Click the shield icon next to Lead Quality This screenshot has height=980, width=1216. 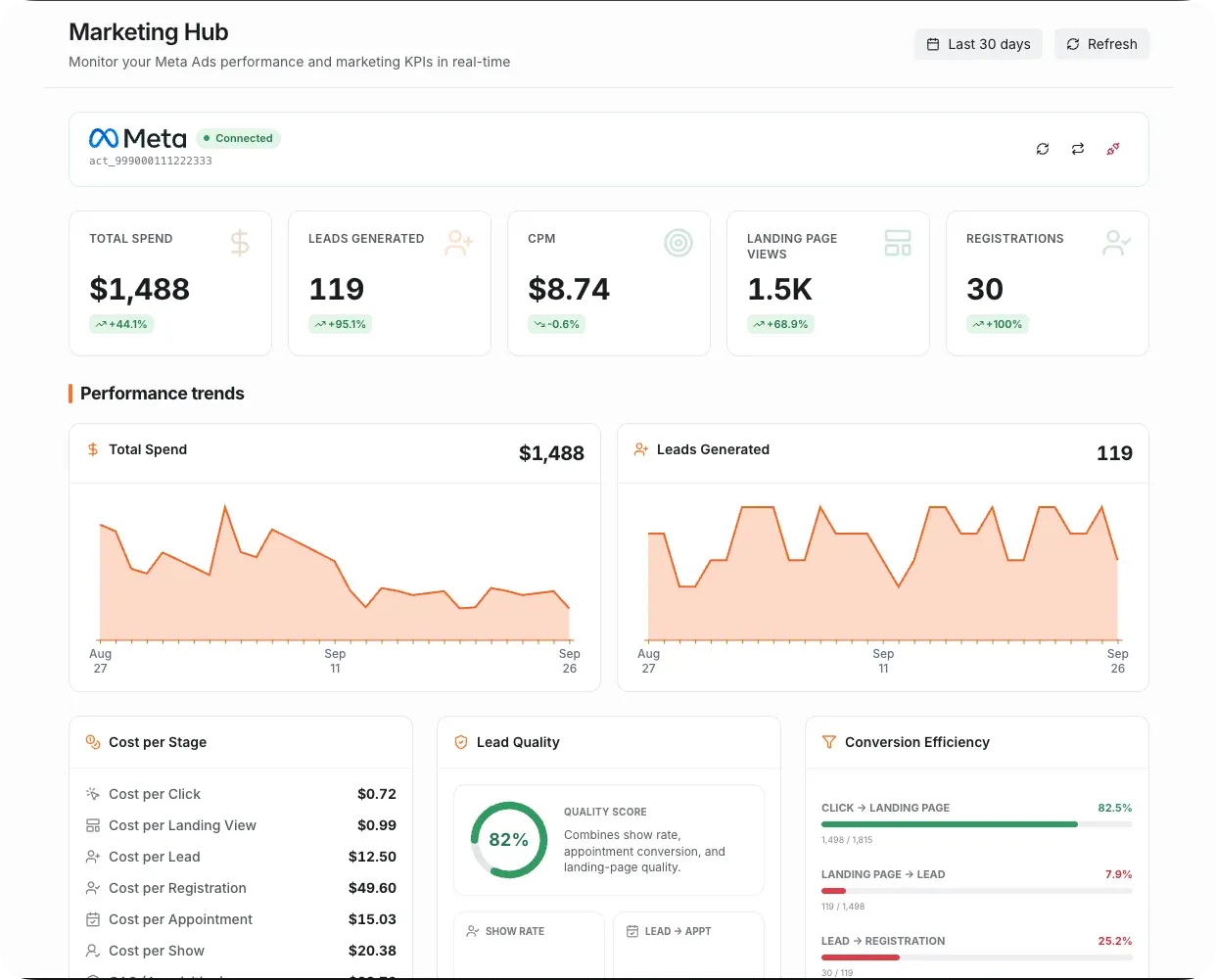461,742
